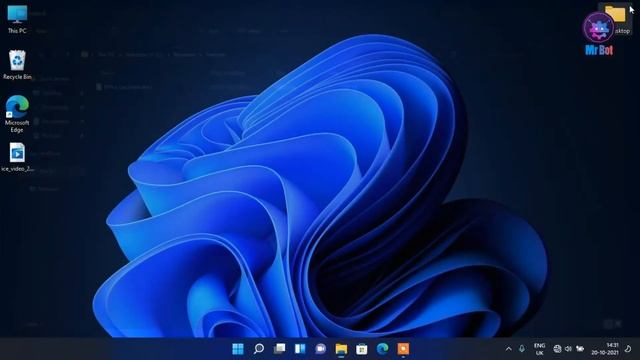Image resolution: width=640 pixels, height=360 pixels.
Task: Open the Widgets panel on the taskbar
Action: [300, 349]
